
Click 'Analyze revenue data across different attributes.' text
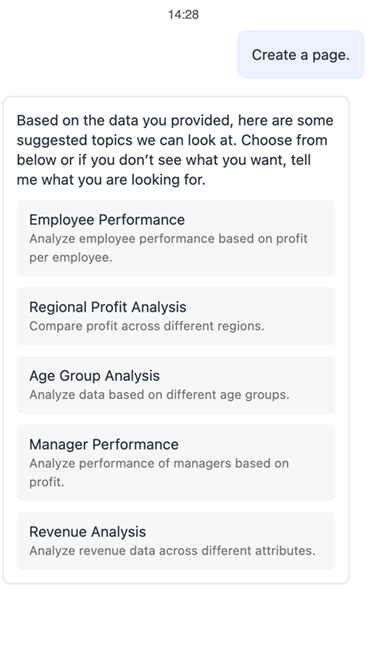[172, 551]
